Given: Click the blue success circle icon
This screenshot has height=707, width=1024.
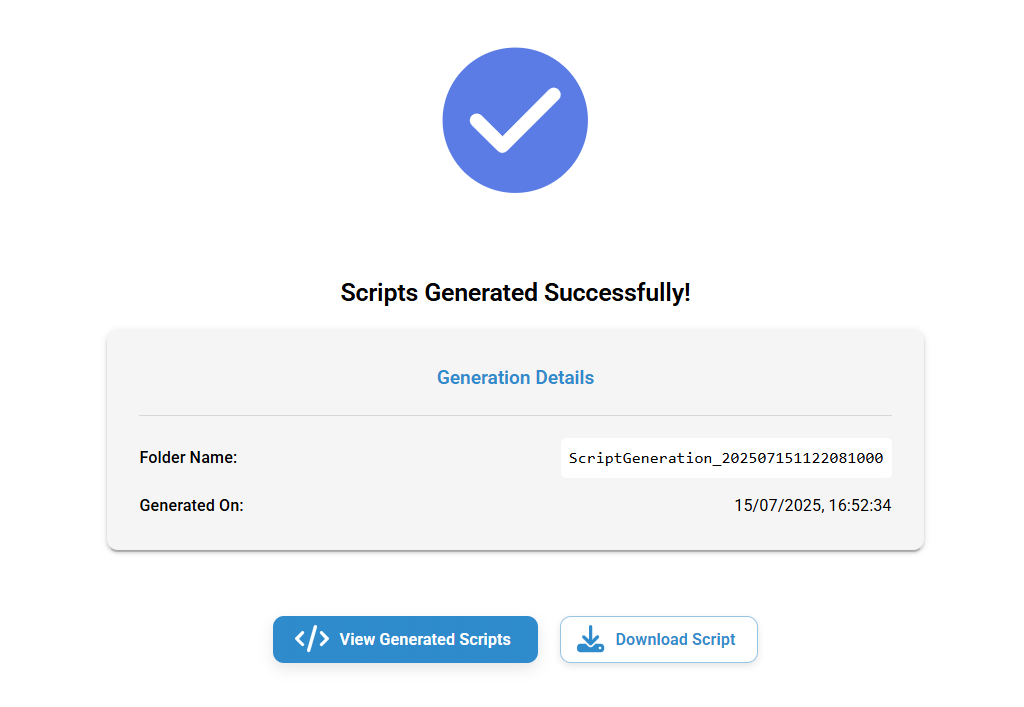Looking at the screenshot, I should point(515,120).
